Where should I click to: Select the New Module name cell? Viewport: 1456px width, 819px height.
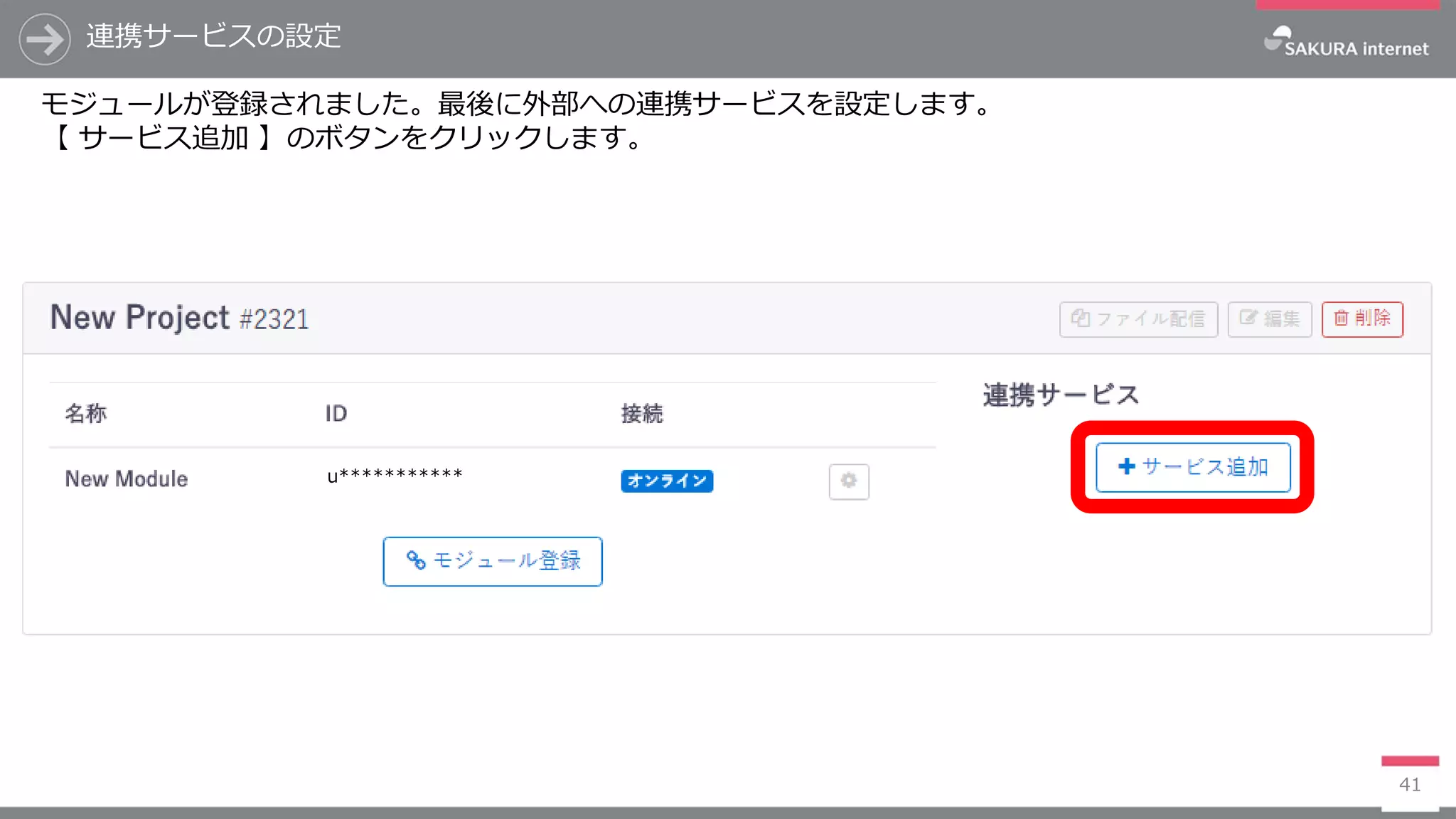tap(127, 478)
